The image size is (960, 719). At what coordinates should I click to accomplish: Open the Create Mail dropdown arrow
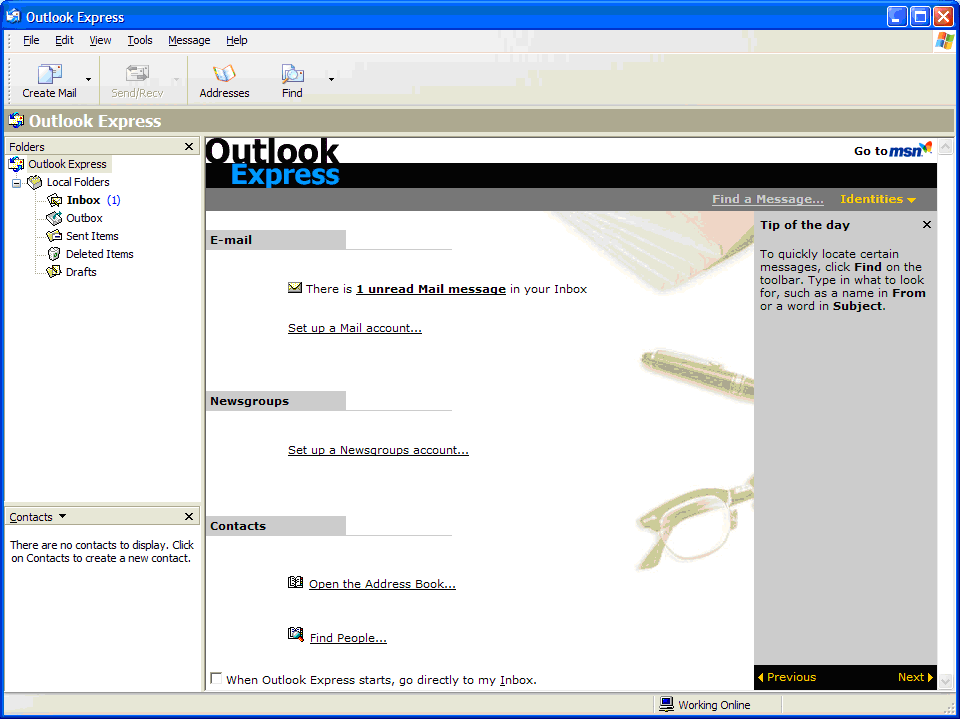coord(88,79)
